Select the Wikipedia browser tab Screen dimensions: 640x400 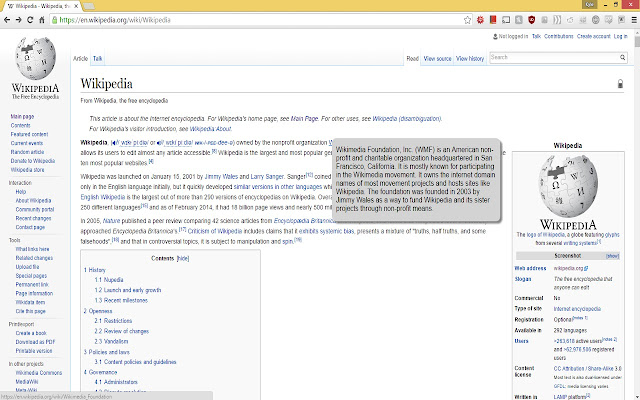[42, 6]
